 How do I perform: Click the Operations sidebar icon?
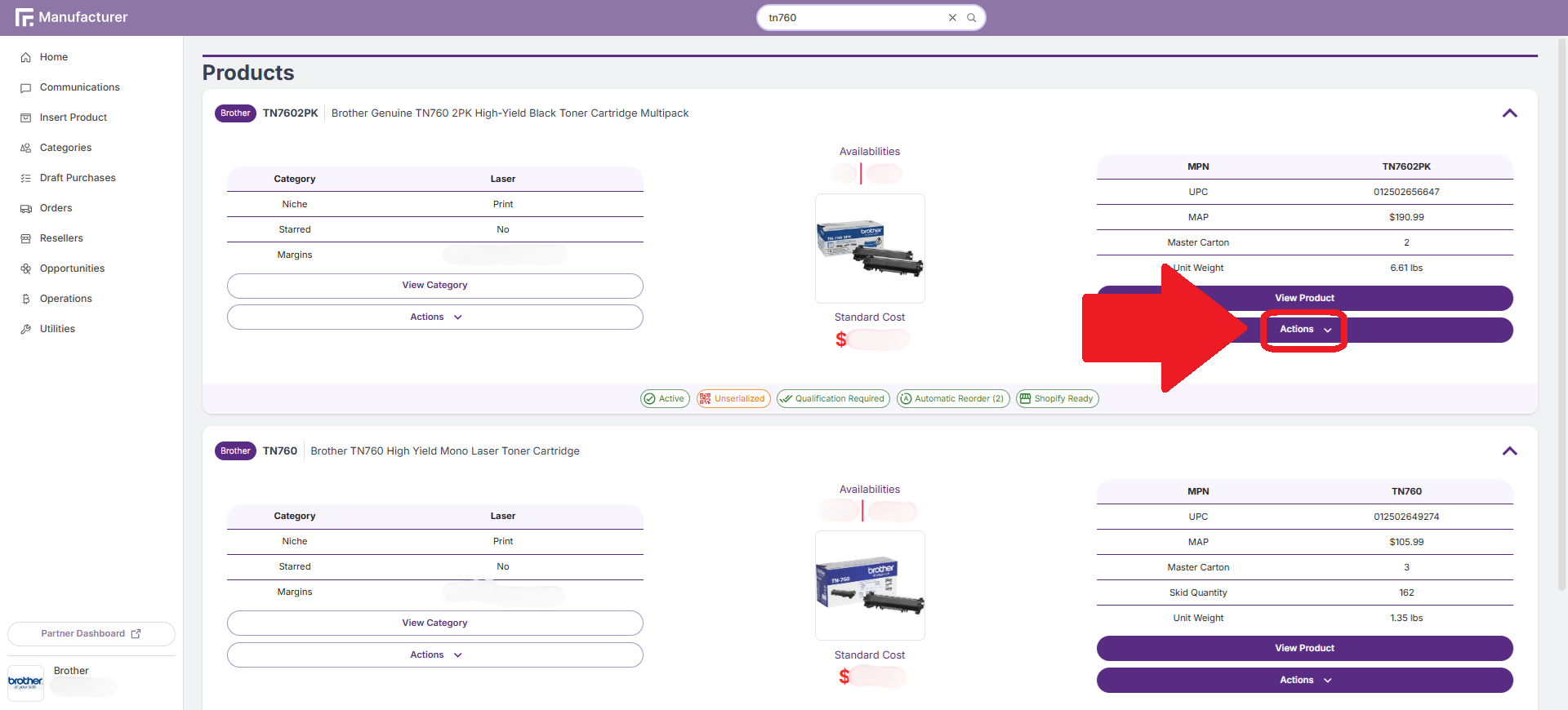[26, 299]
